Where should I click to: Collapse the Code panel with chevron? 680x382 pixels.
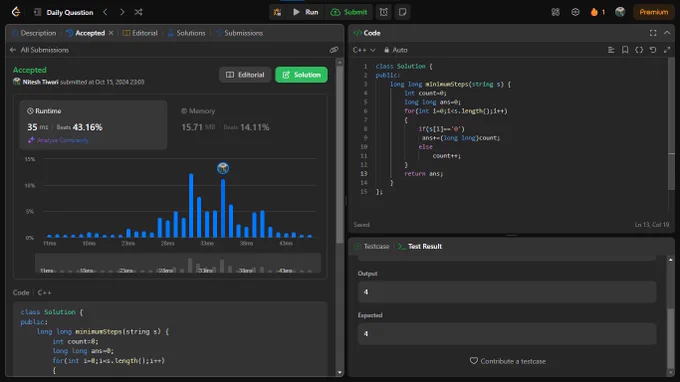667,33
